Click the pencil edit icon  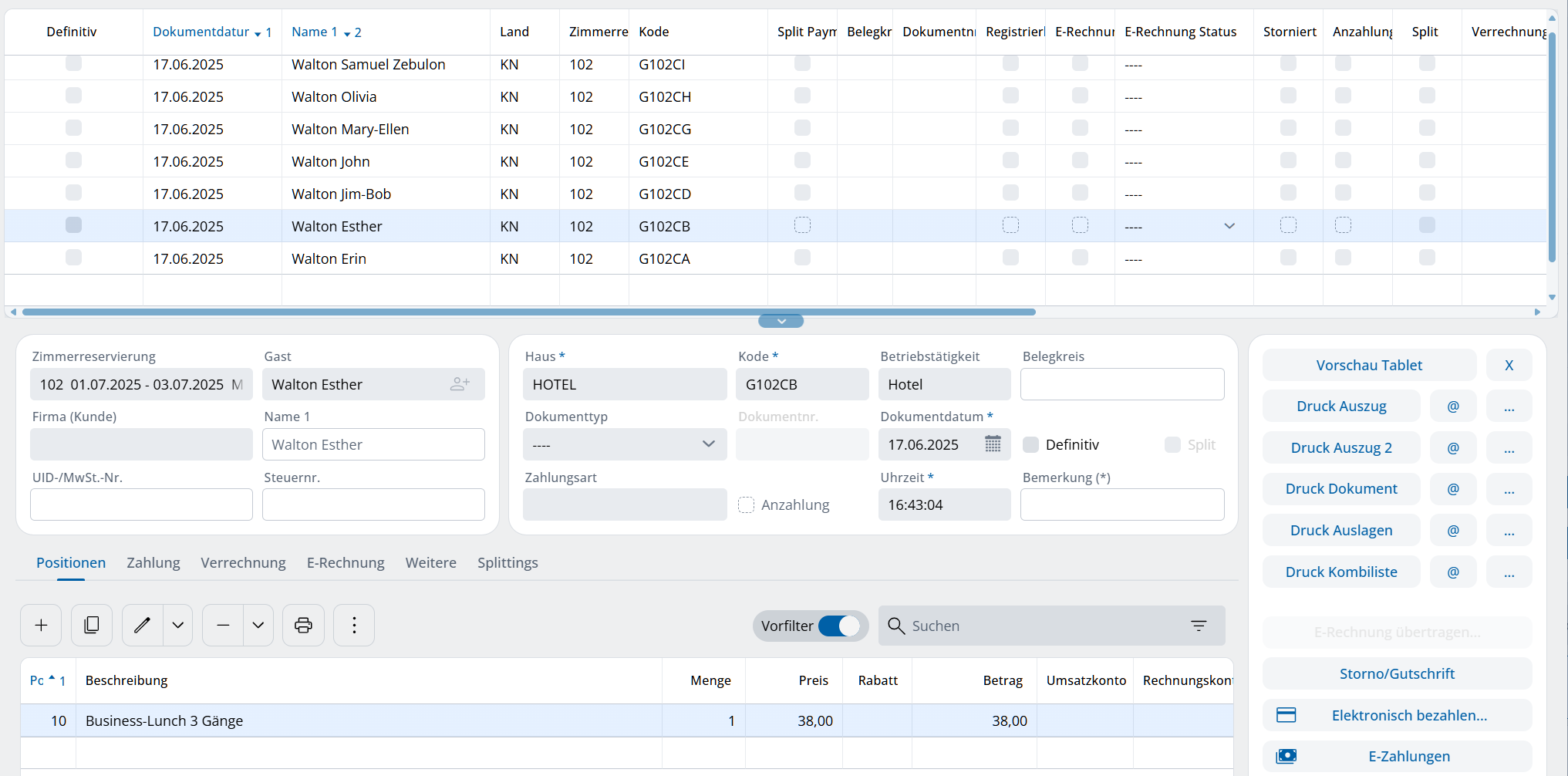(x=143, y=625)
